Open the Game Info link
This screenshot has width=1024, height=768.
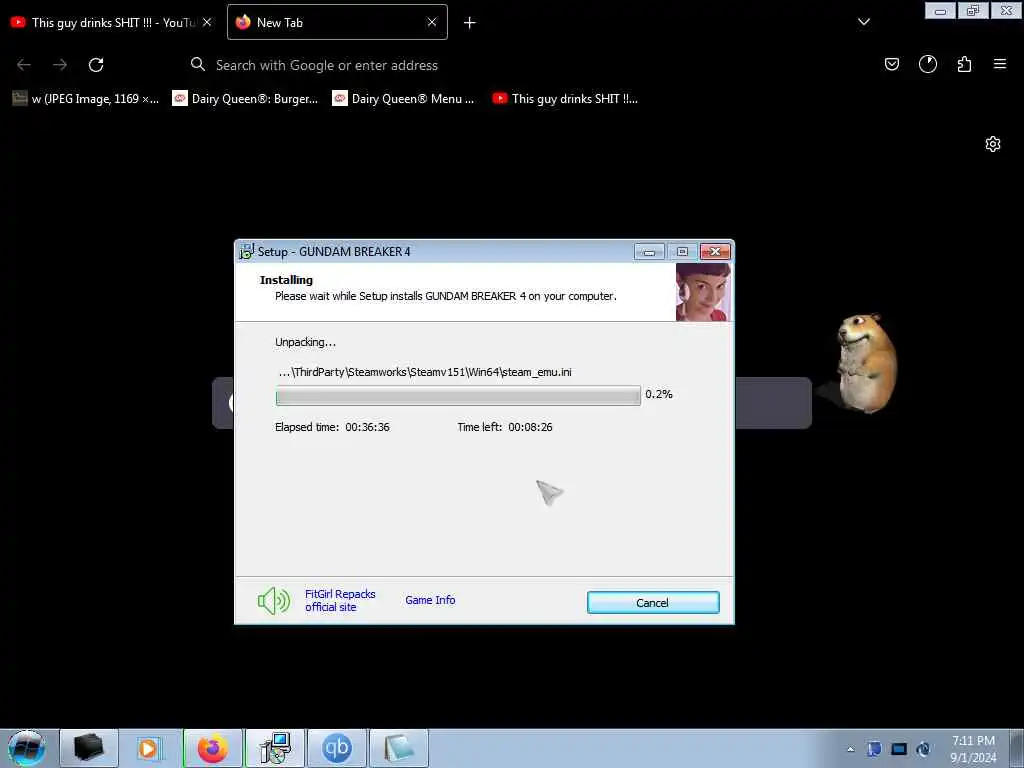430,600
